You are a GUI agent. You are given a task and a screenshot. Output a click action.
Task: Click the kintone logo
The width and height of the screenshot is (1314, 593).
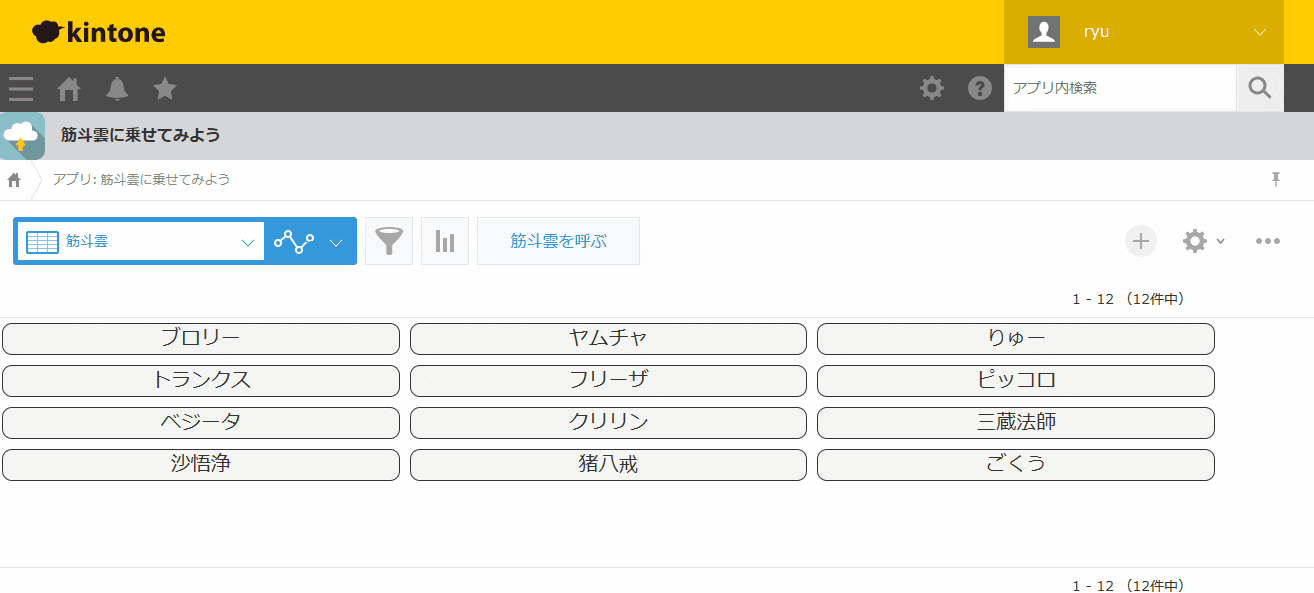pos(99,32)
